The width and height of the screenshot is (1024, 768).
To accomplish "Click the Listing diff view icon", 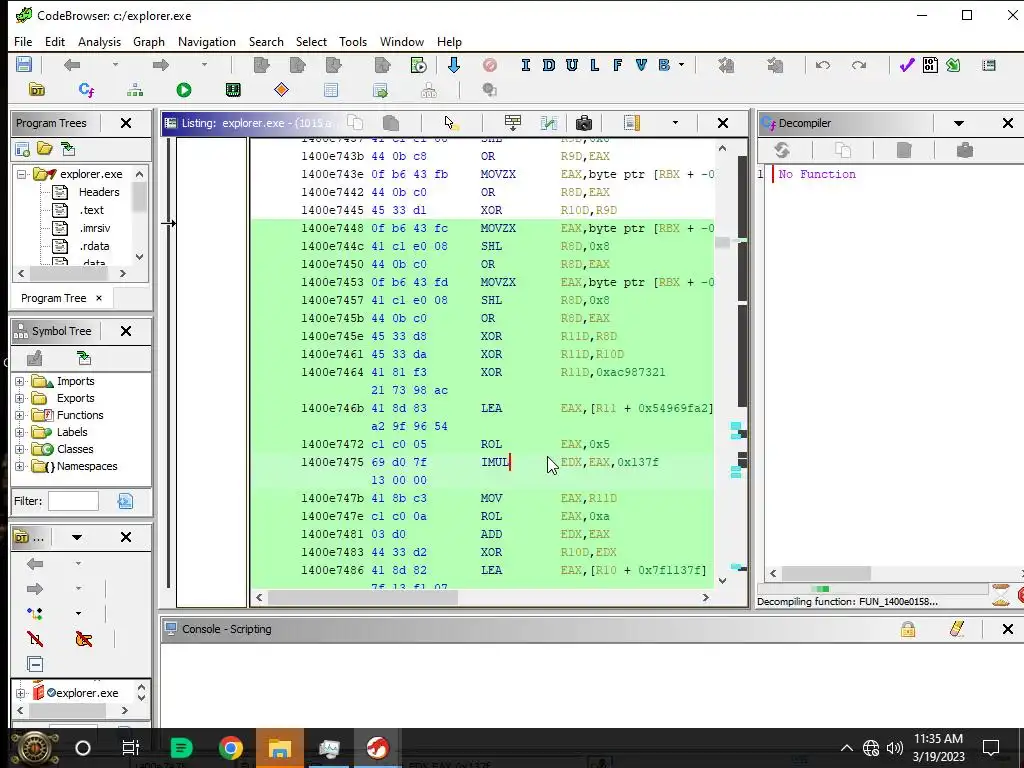I will (549, 123).
